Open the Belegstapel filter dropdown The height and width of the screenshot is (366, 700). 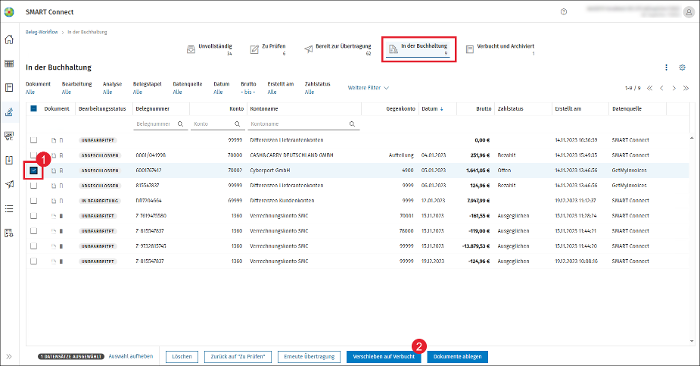147,88
